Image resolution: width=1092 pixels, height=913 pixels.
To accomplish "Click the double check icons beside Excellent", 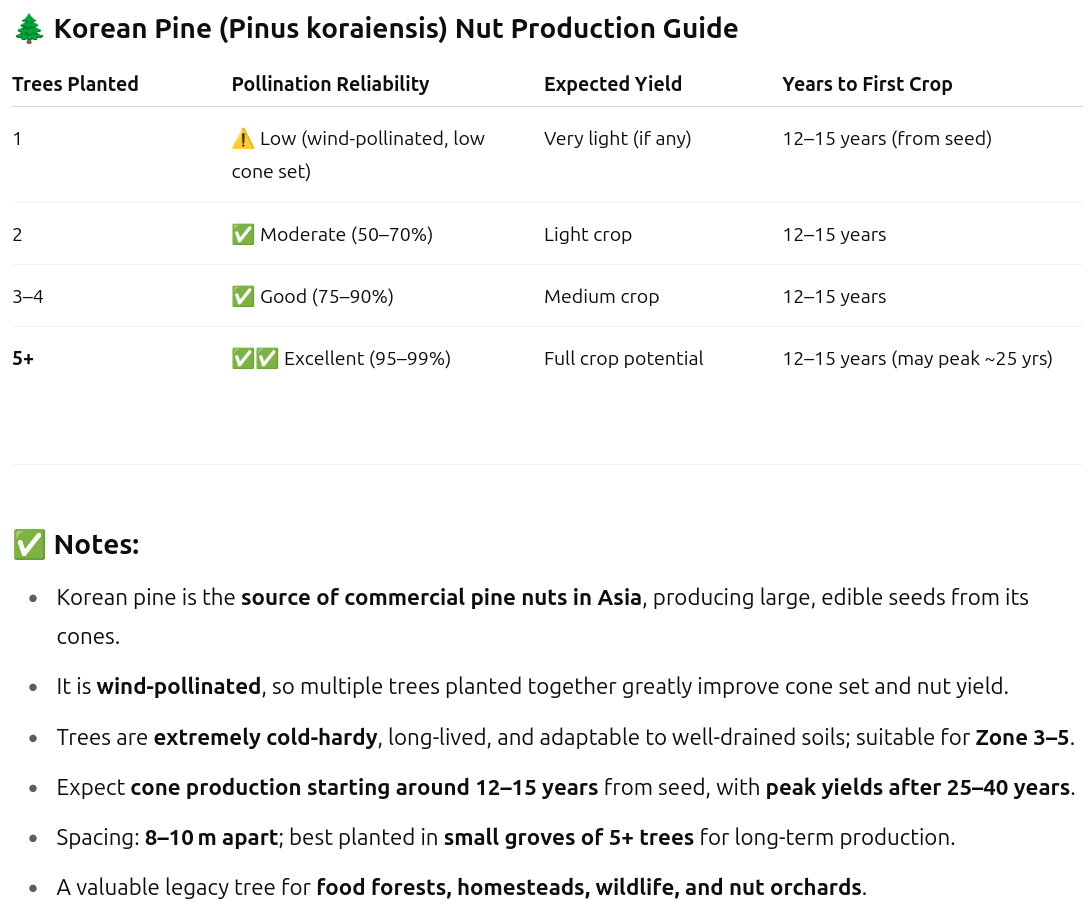I will coord(255,359).
